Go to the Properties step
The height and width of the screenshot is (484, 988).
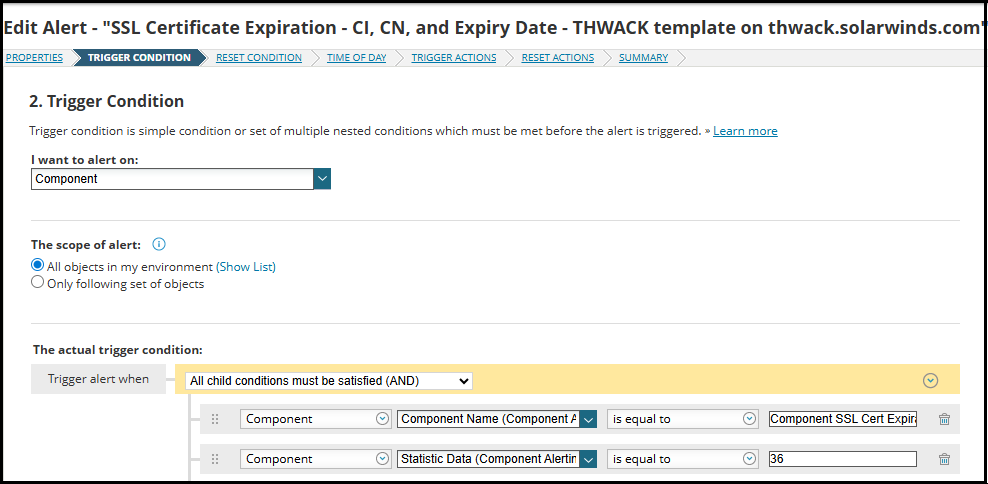[34, 57]
